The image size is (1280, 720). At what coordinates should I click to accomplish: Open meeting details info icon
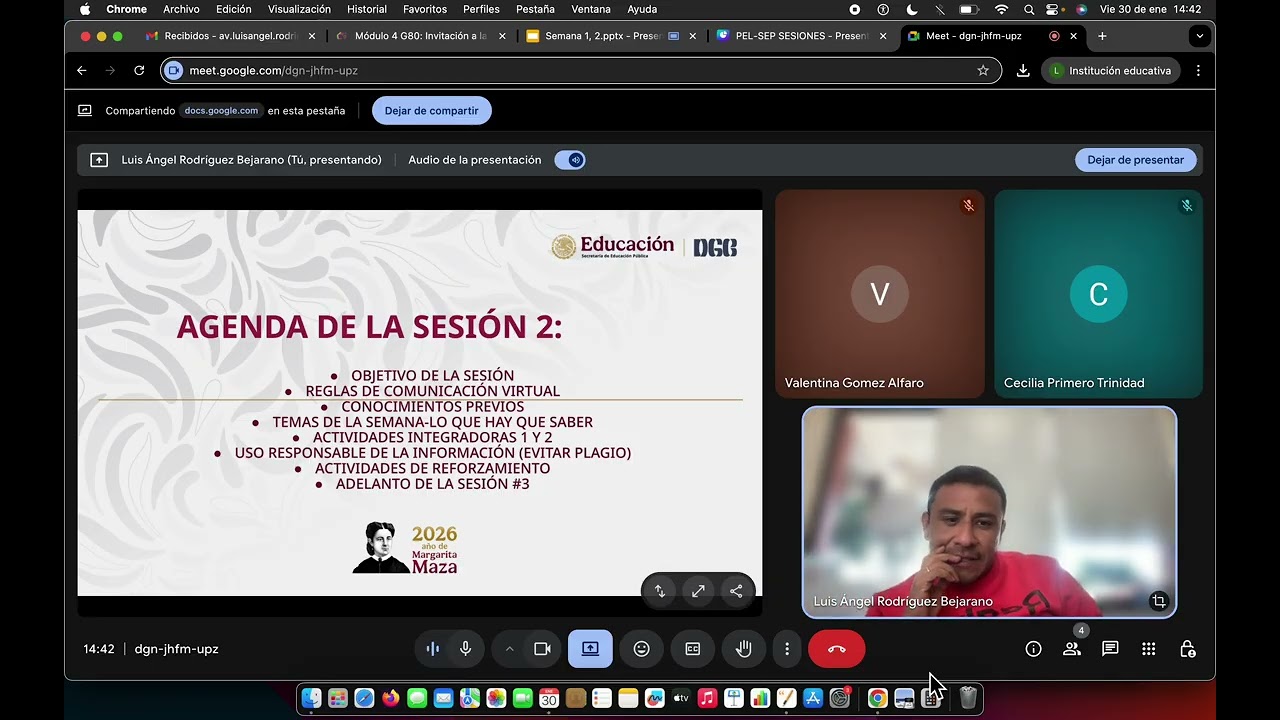[x=1033, y=649]
